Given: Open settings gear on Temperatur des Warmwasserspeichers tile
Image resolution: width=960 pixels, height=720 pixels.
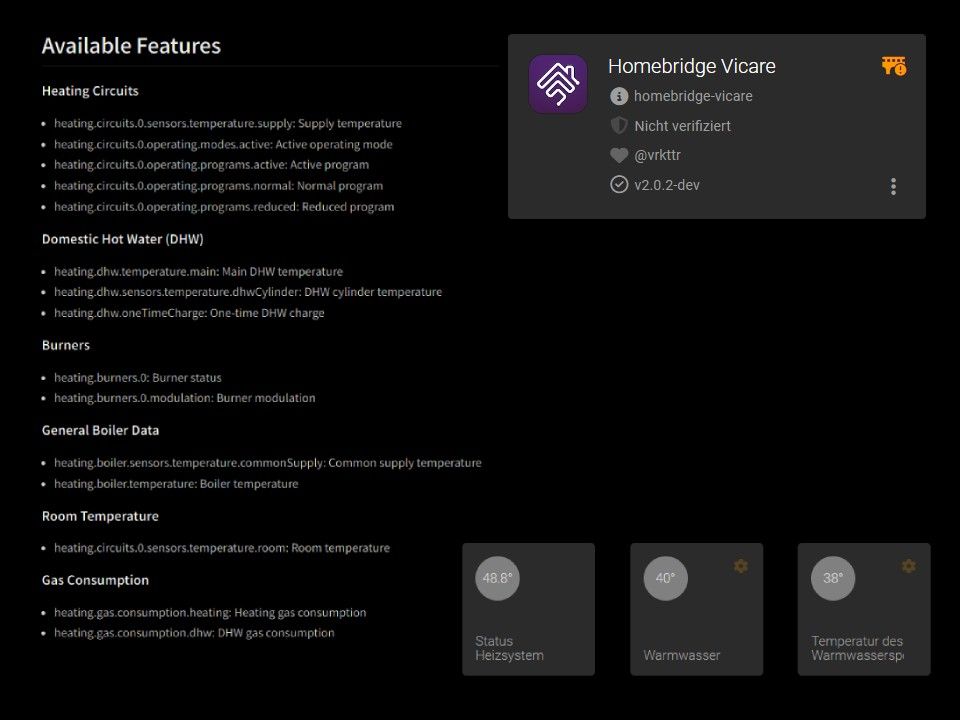Looking at the screenshot, I should [x=908, y=566].
